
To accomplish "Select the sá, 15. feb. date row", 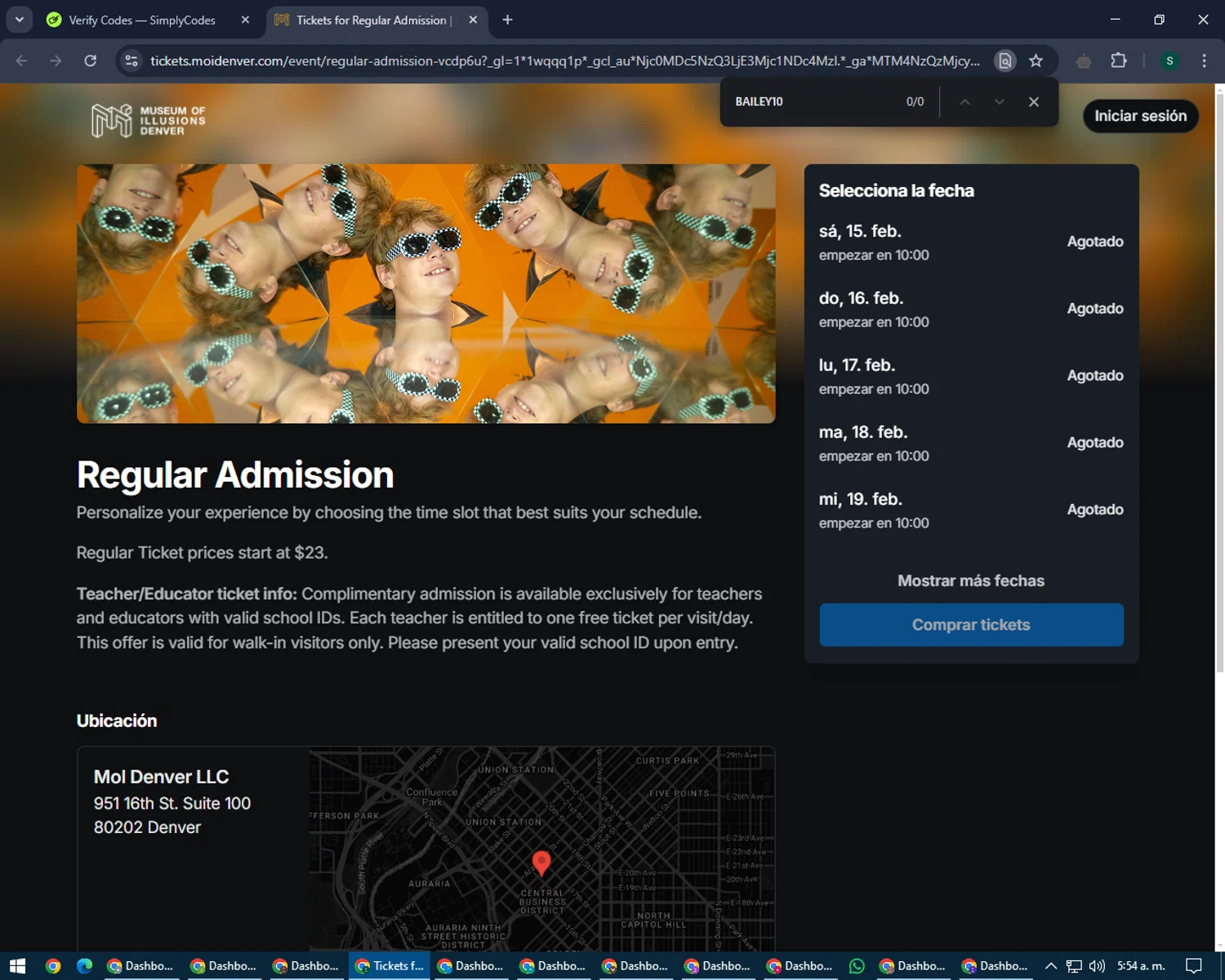I will pos(971,242).
